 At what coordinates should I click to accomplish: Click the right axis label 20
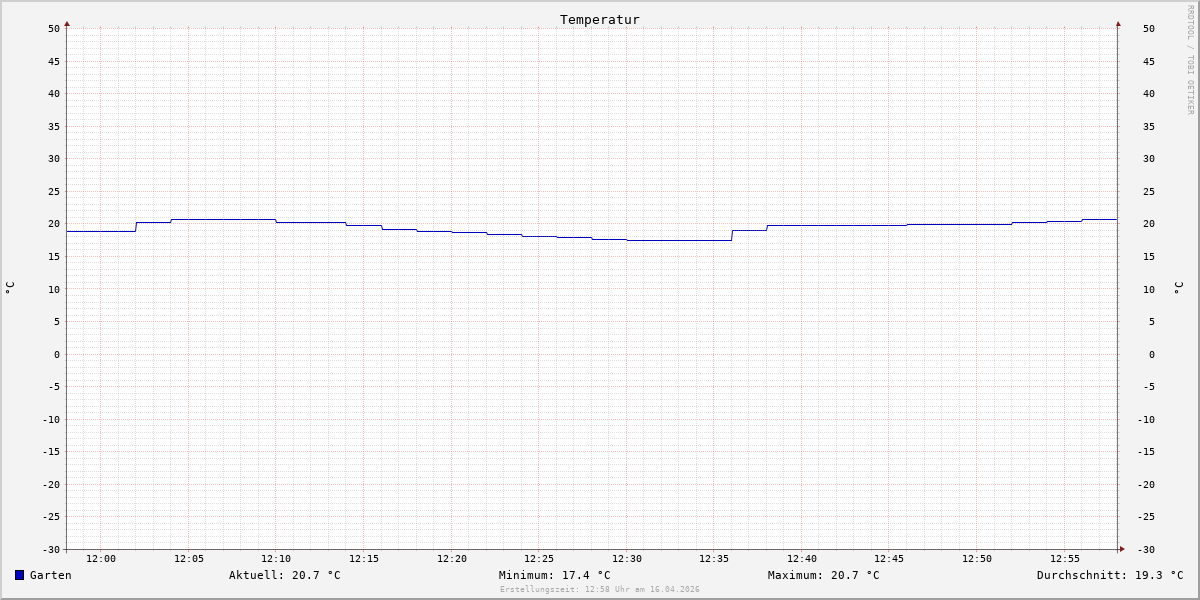tap(1149, 224)
